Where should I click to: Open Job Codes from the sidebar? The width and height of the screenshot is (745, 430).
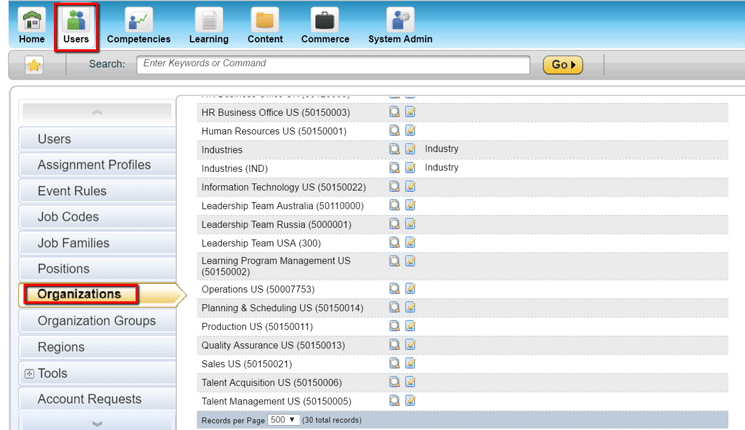click(x=68, y=217)
